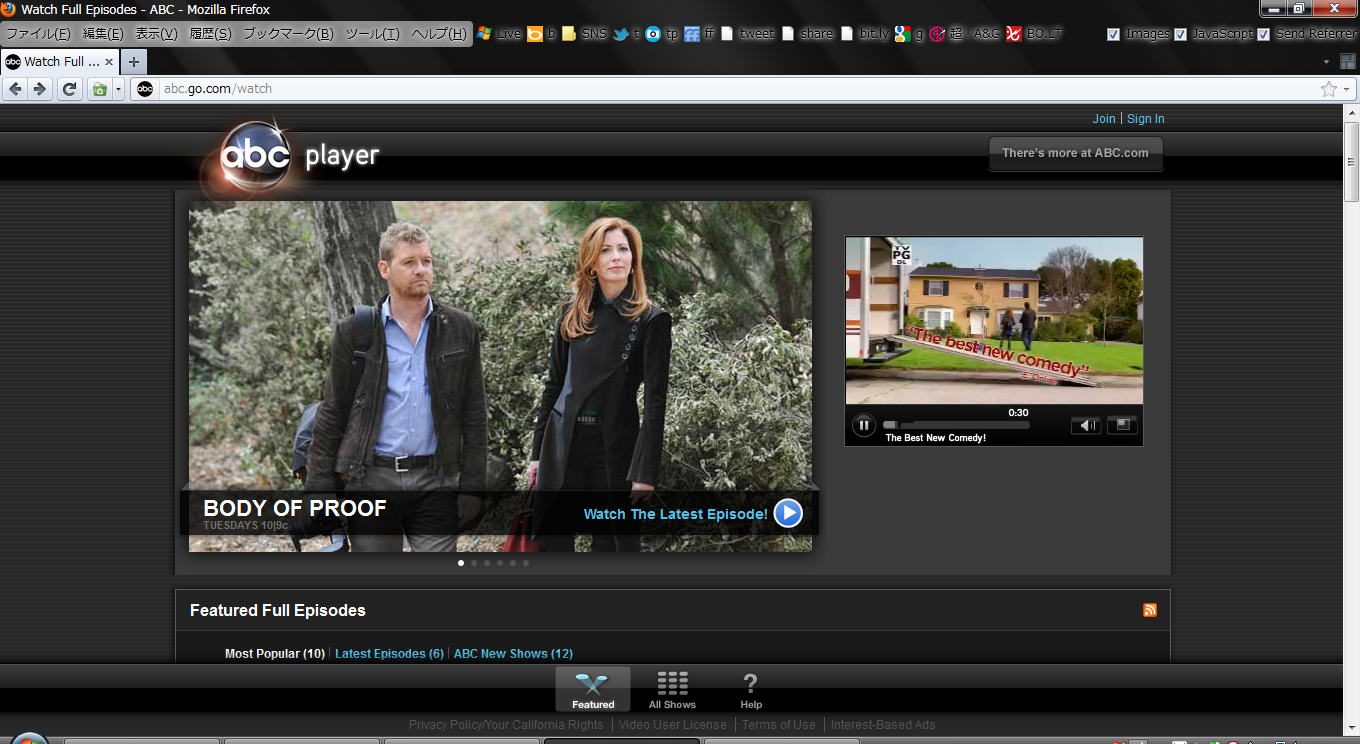
Task: Open the orange 'b' bookmark
Action: [541, 34]
